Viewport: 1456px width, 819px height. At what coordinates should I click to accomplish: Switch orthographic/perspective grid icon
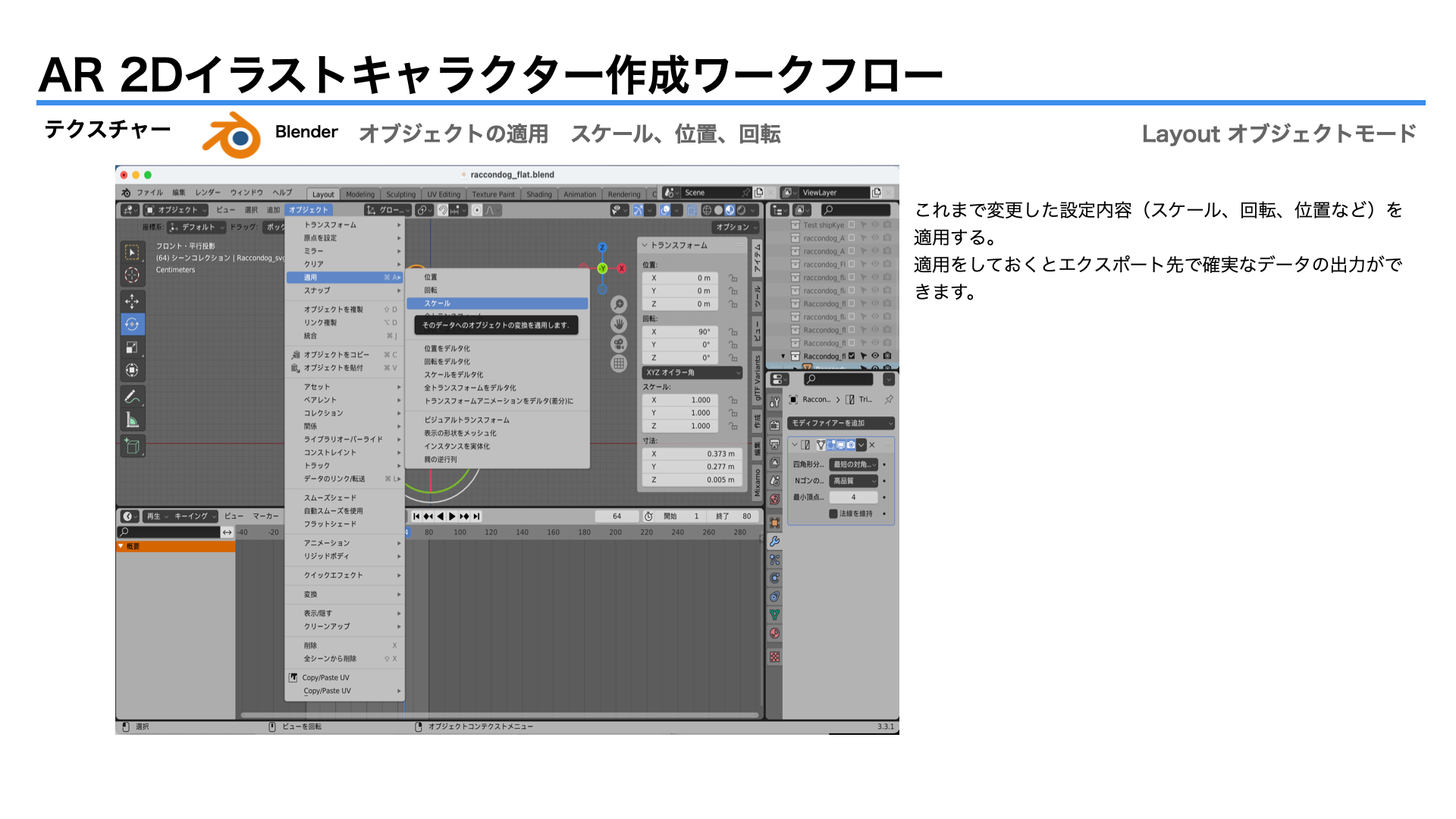[x=619, y=363]
